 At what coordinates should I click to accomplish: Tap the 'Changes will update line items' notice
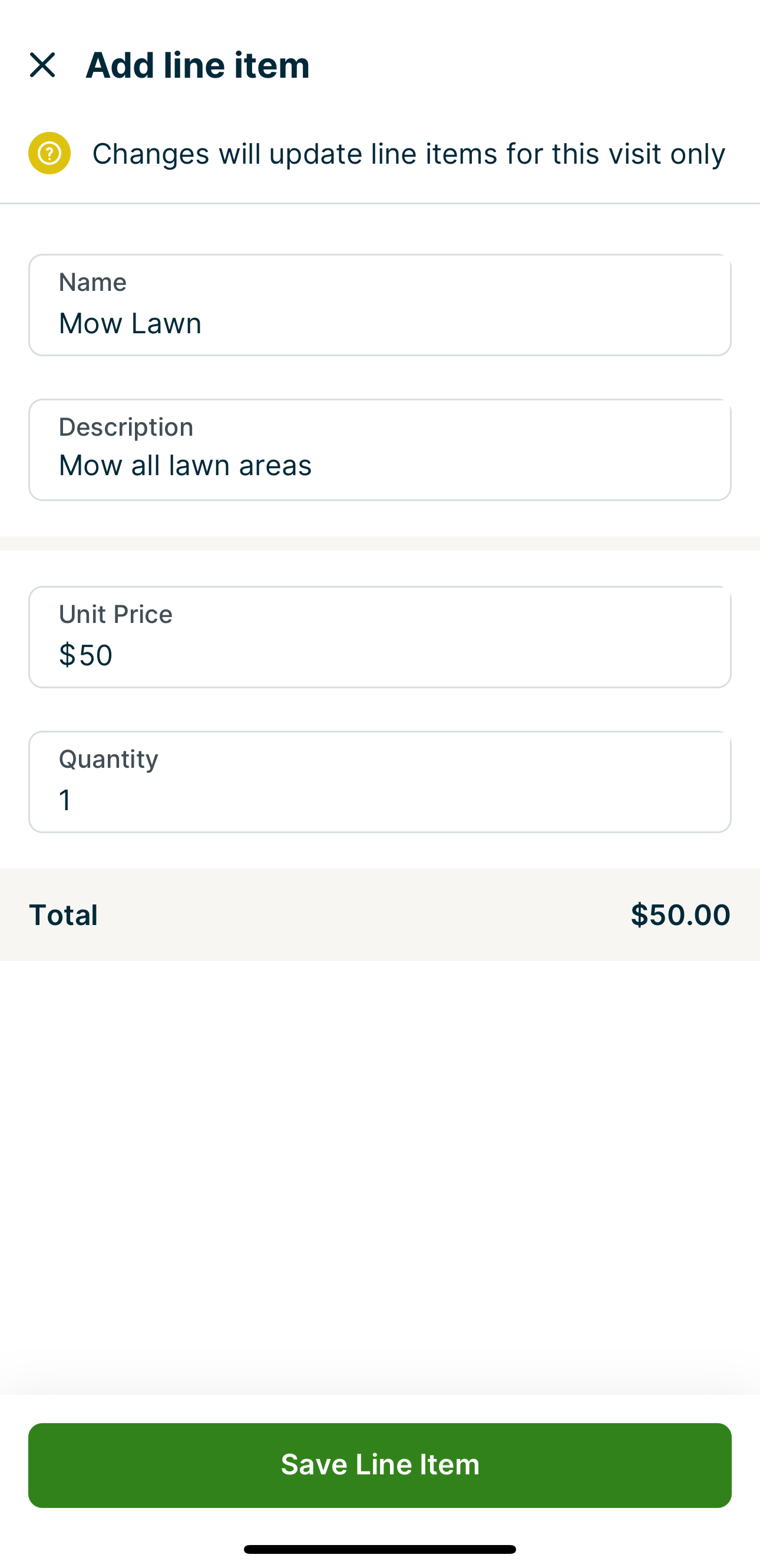tap(408, 154)
